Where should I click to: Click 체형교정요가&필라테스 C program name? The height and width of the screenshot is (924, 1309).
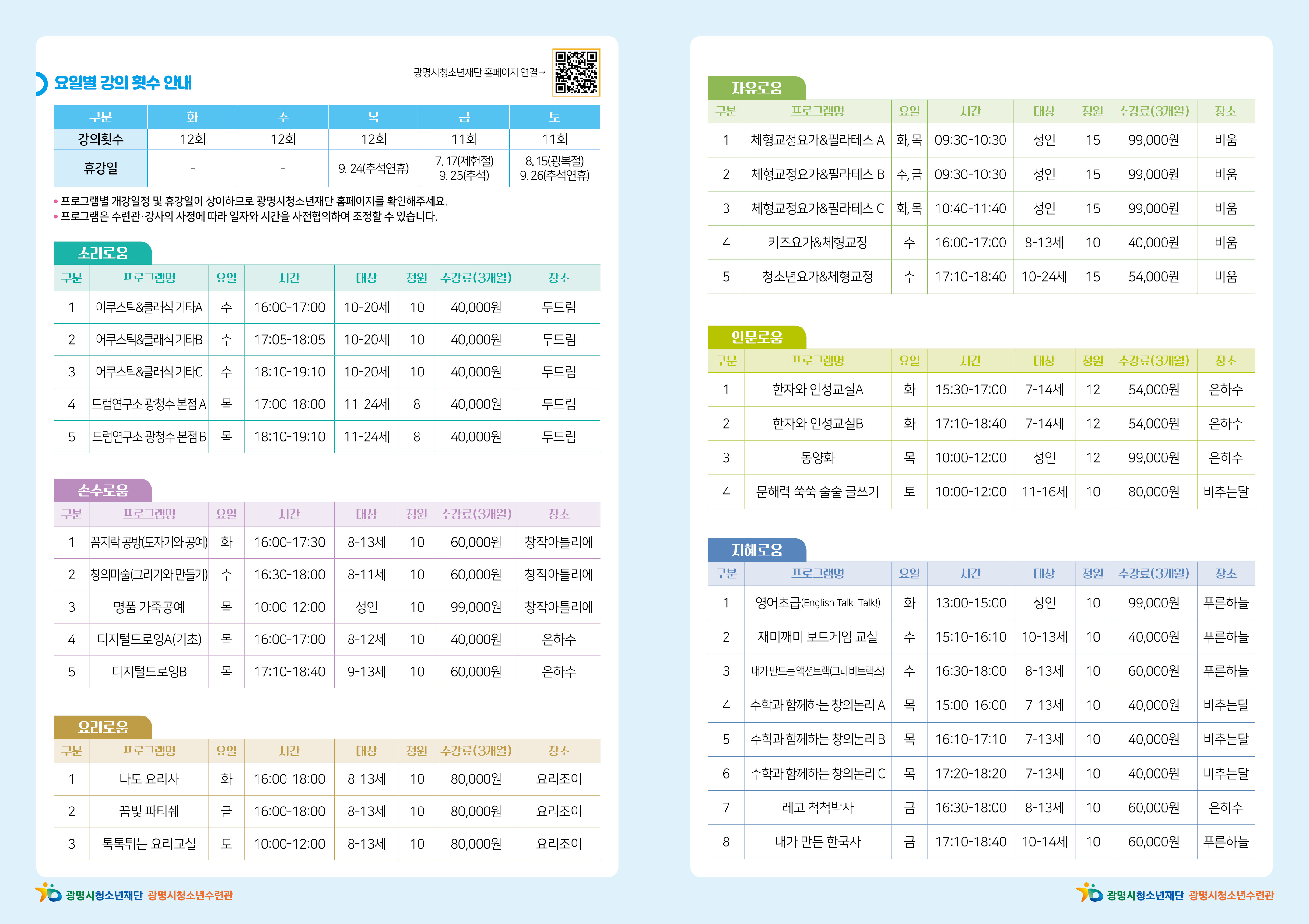(x=818, y=208)
